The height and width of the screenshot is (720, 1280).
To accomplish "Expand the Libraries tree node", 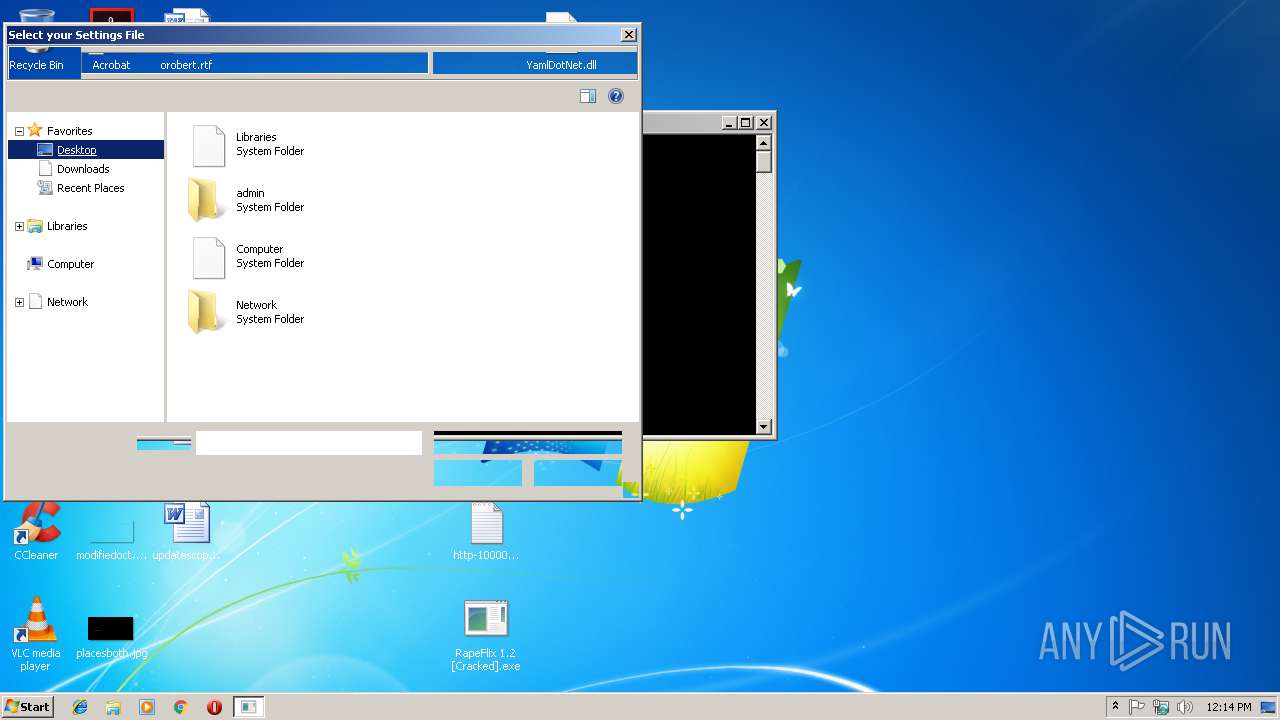I will pos(19,227).
